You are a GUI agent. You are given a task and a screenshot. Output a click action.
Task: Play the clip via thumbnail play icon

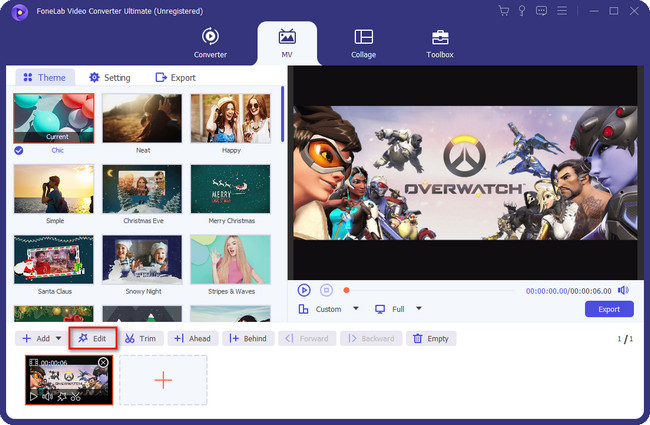click(34, 397)
